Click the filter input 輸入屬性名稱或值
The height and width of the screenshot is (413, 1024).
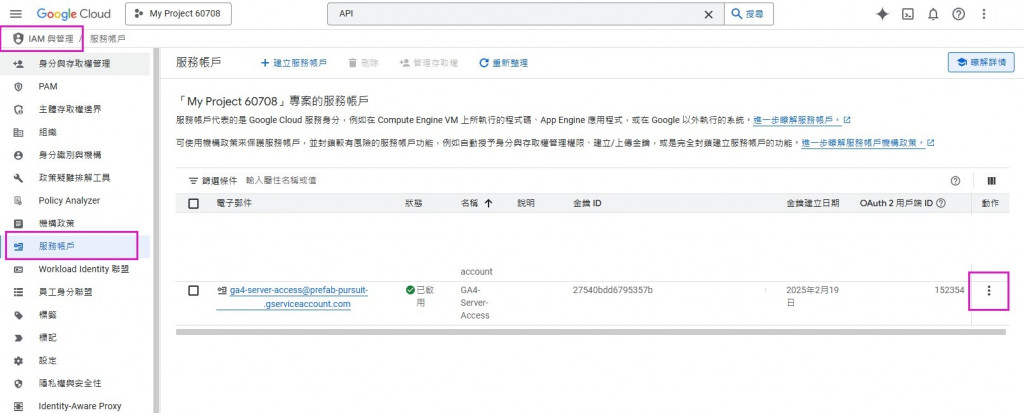[x=281, y=180]
